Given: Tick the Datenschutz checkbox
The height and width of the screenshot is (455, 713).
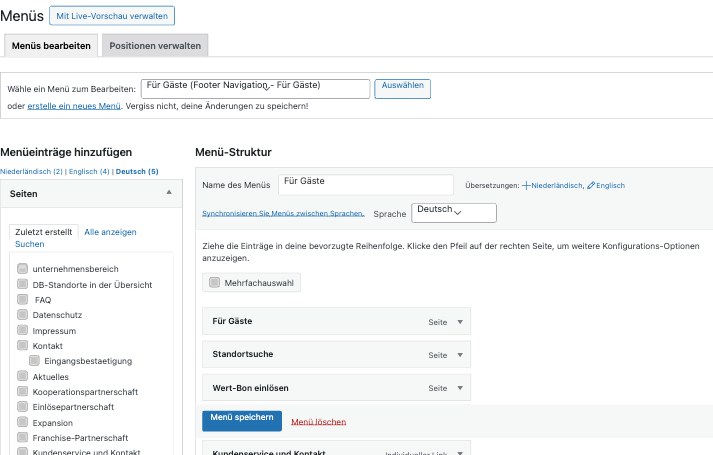Looking at the screenshot, I should pos(22,314).
